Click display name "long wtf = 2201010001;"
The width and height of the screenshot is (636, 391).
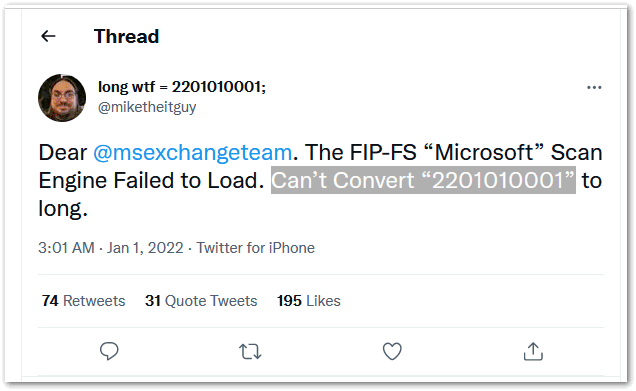click(182, 86)
